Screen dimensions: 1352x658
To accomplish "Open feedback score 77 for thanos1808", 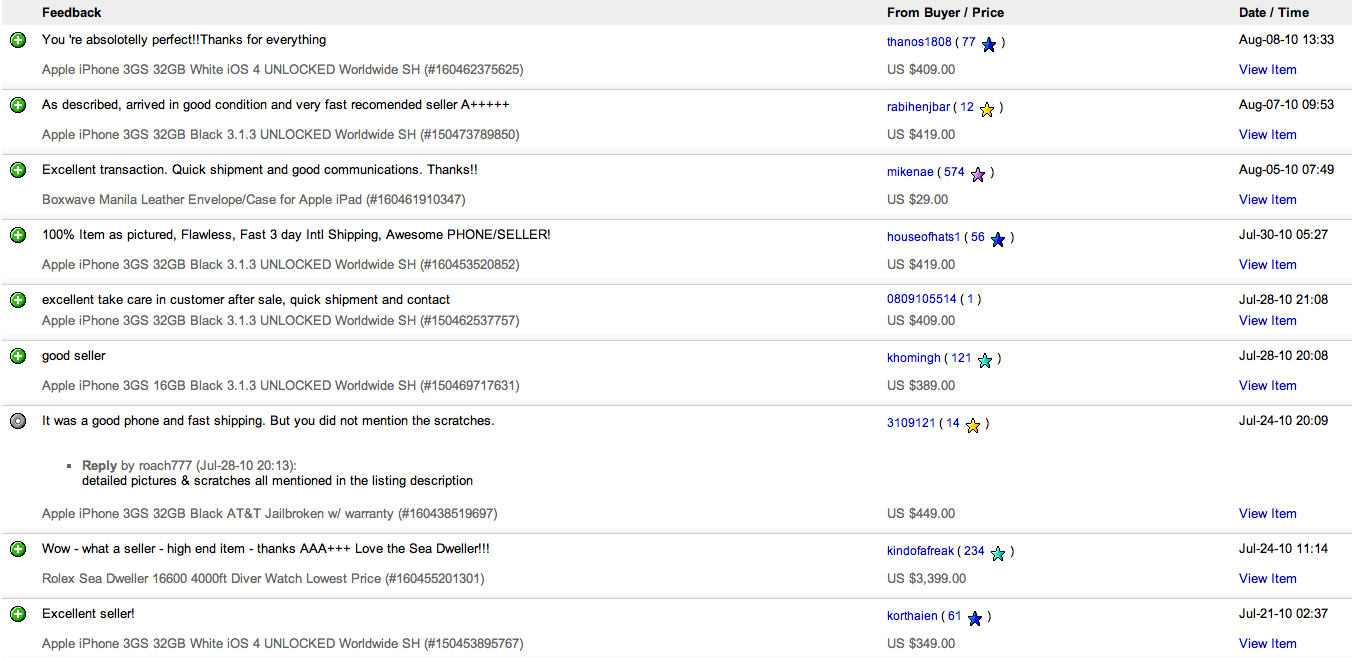I will coord(968,42).
